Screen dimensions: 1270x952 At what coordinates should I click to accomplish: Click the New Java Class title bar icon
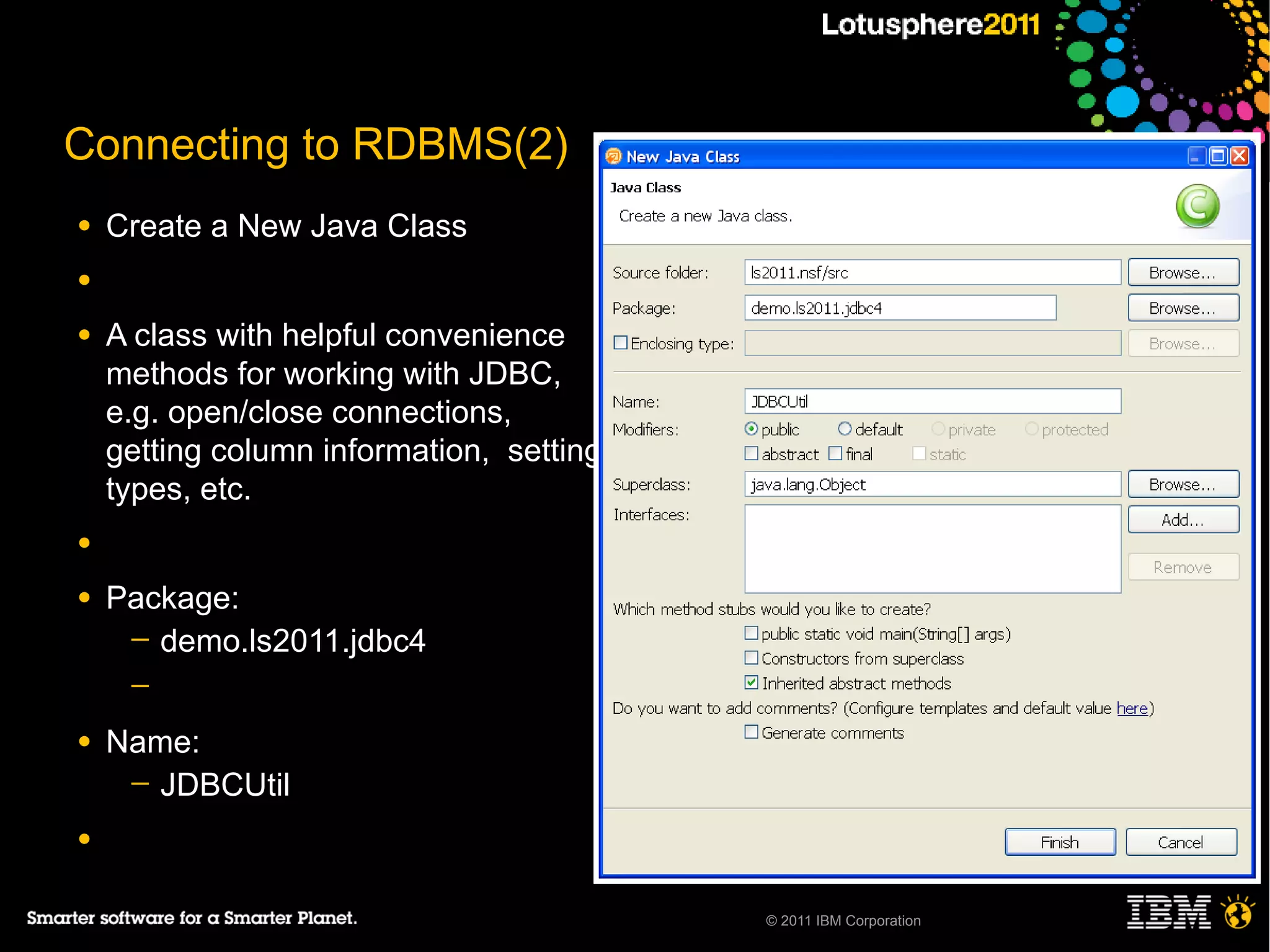613,156
